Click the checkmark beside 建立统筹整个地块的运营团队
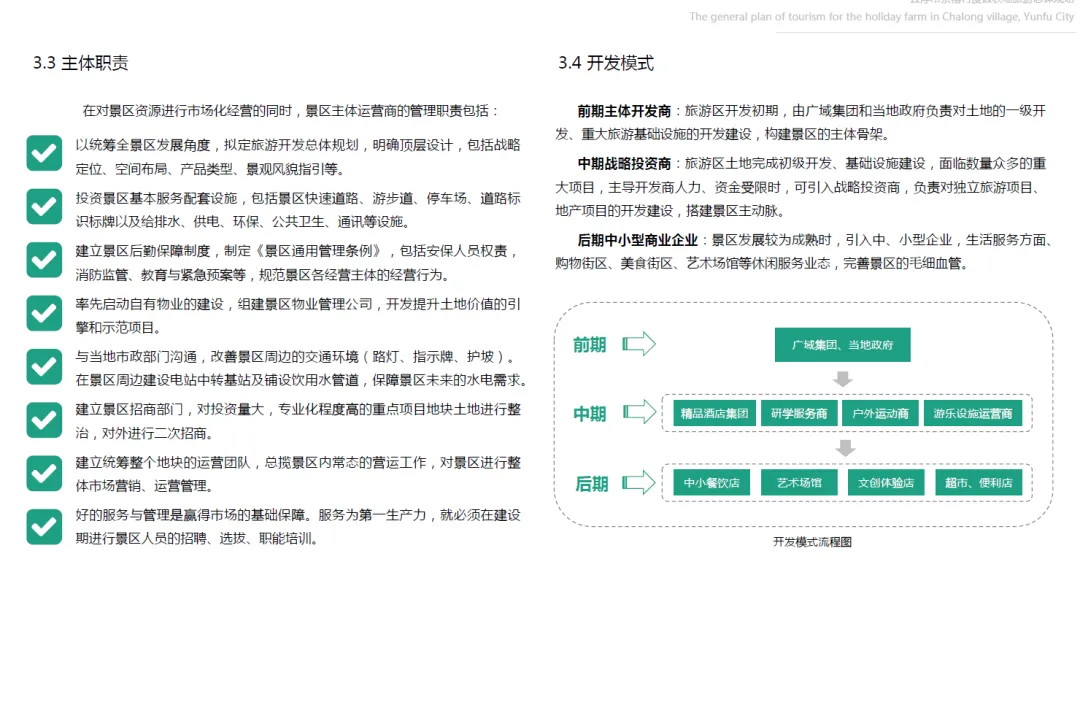1080x710 pixels. [44, 473]
